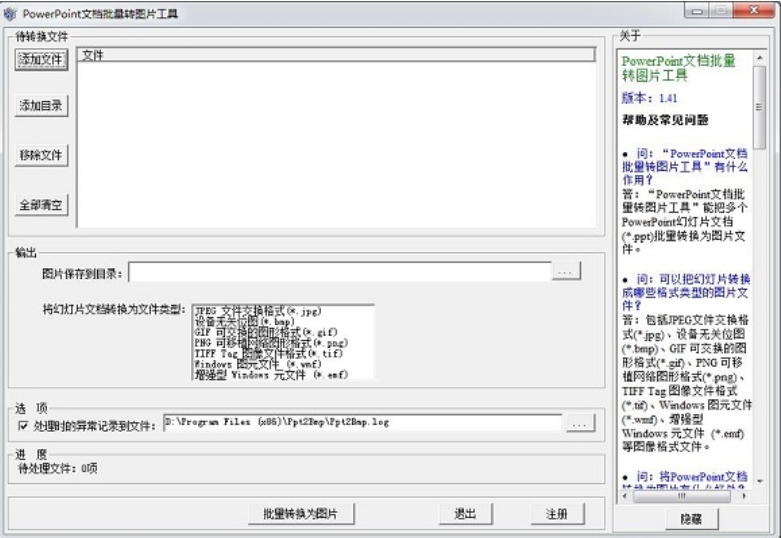The width and height of the screenshot is (781, 538).
Task: Click the 文件 column header
Action: (x=336, y=55)
